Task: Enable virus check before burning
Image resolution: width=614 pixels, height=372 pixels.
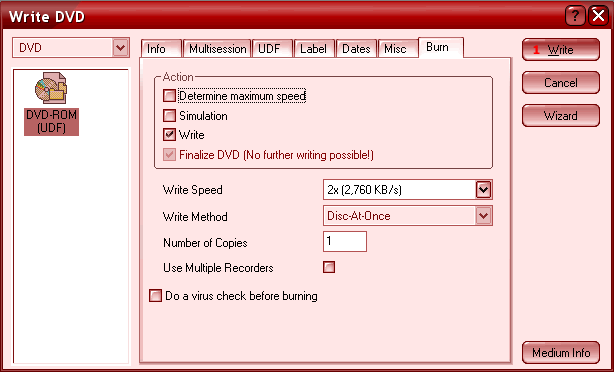Action: pyautogui.click(x=155, y=296)
